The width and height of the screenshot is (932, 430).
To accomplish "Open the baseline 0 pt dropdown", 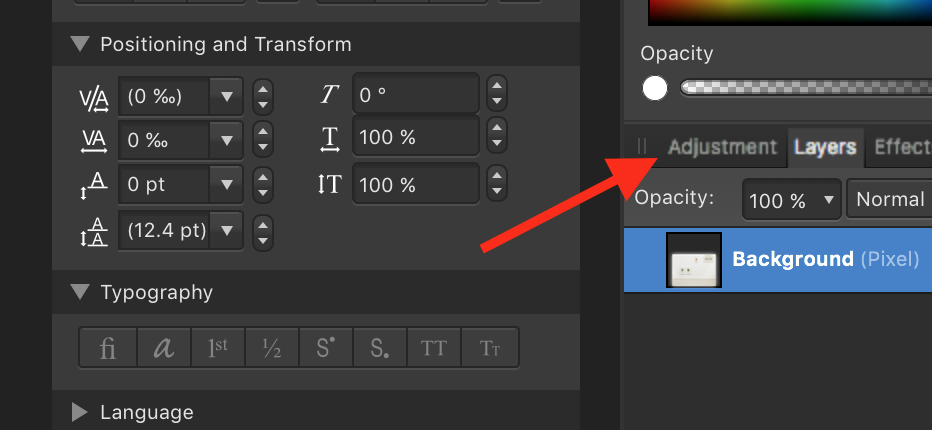I will pos(226,184).
